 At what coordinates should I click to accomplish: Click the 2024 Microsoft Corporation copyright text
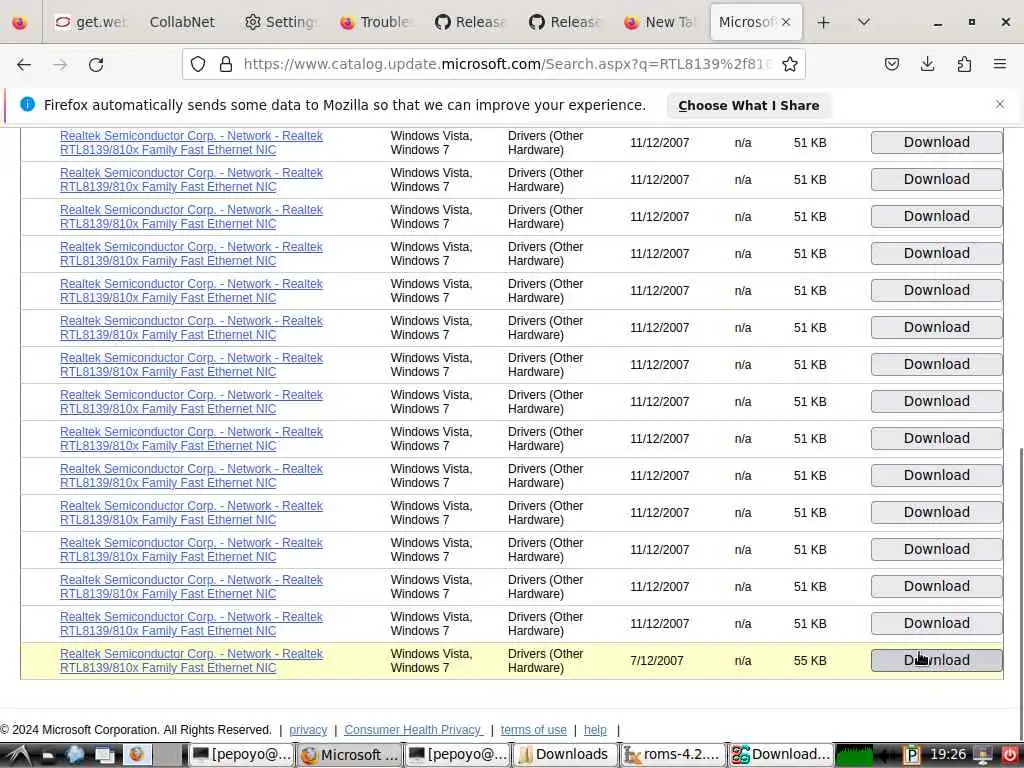pos(136,729)
